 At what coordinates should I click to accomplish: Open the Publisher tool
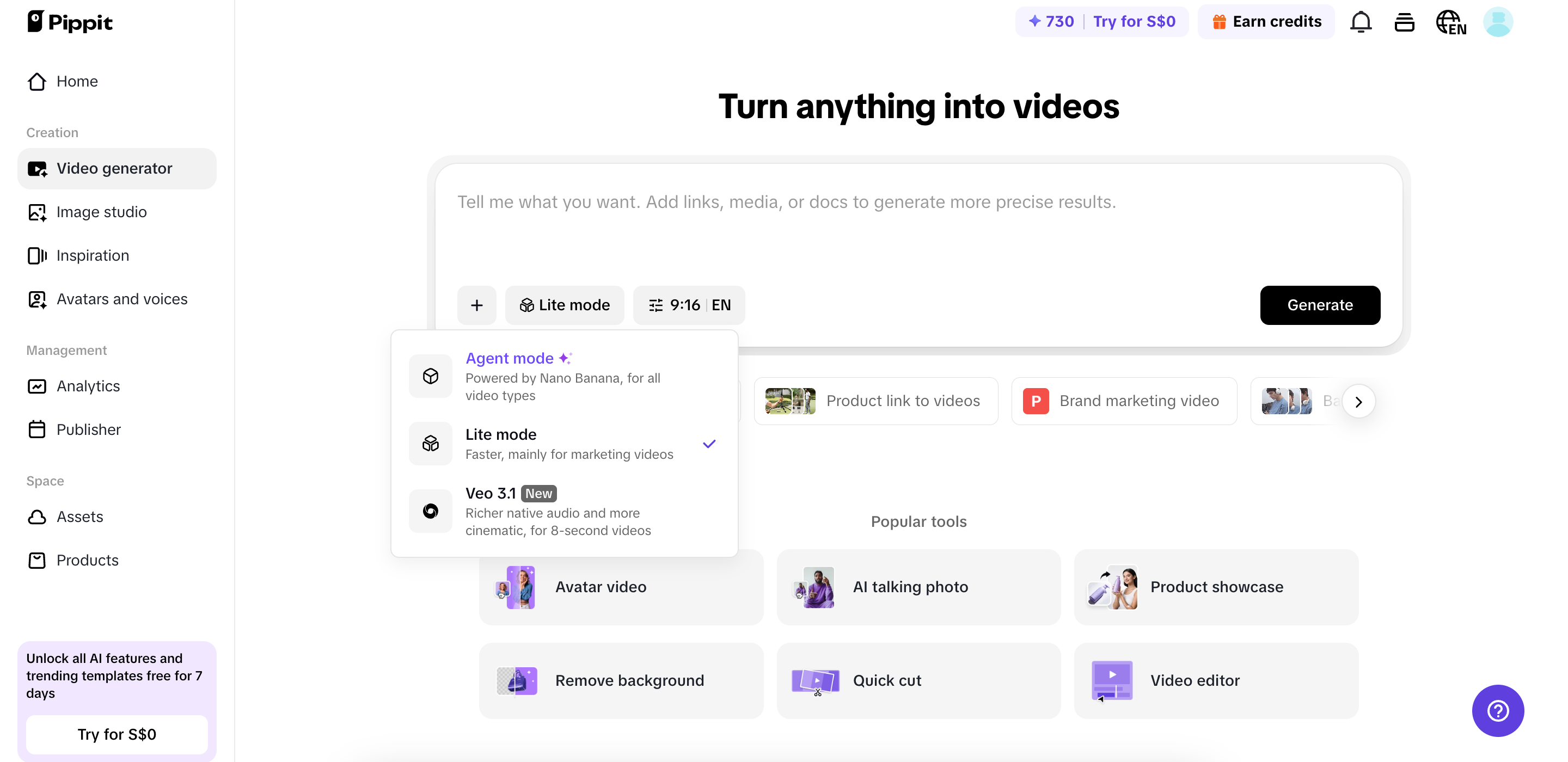pos(89,429)
